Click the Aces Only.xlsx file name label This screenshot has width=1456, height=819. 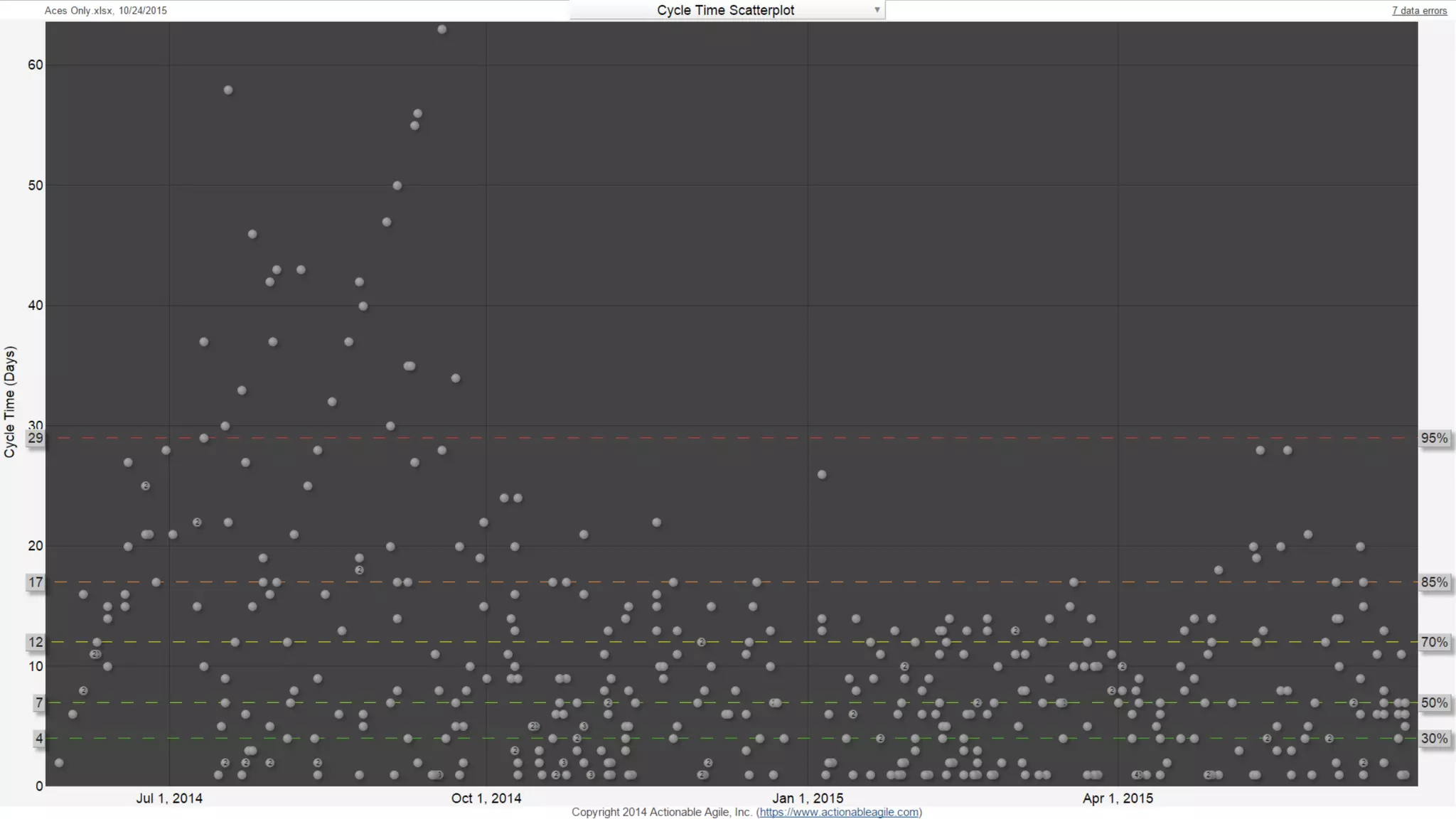(78, 11)
